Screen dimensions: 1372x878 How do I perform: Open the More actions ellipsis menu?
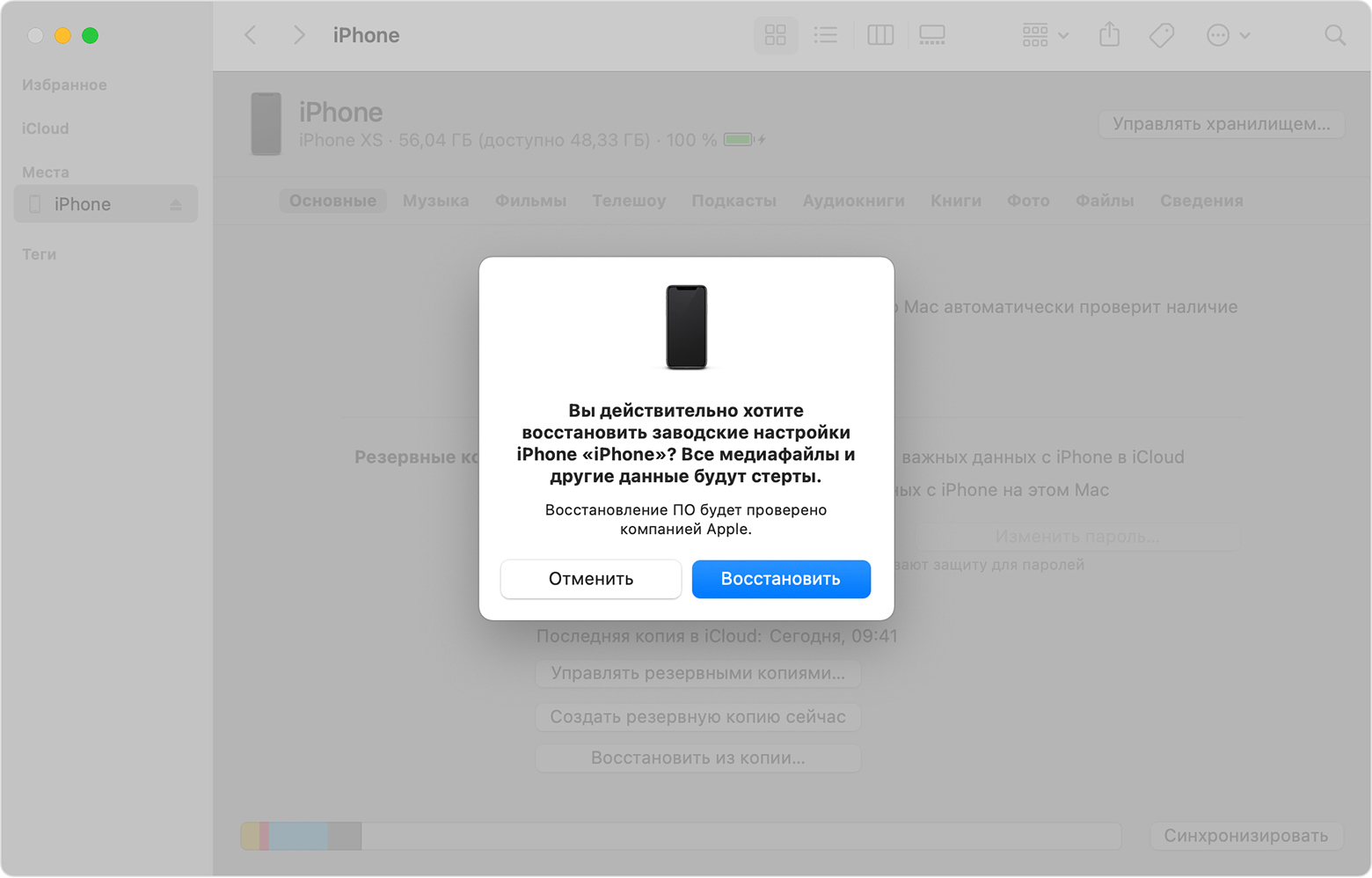tap(1228, 35)
